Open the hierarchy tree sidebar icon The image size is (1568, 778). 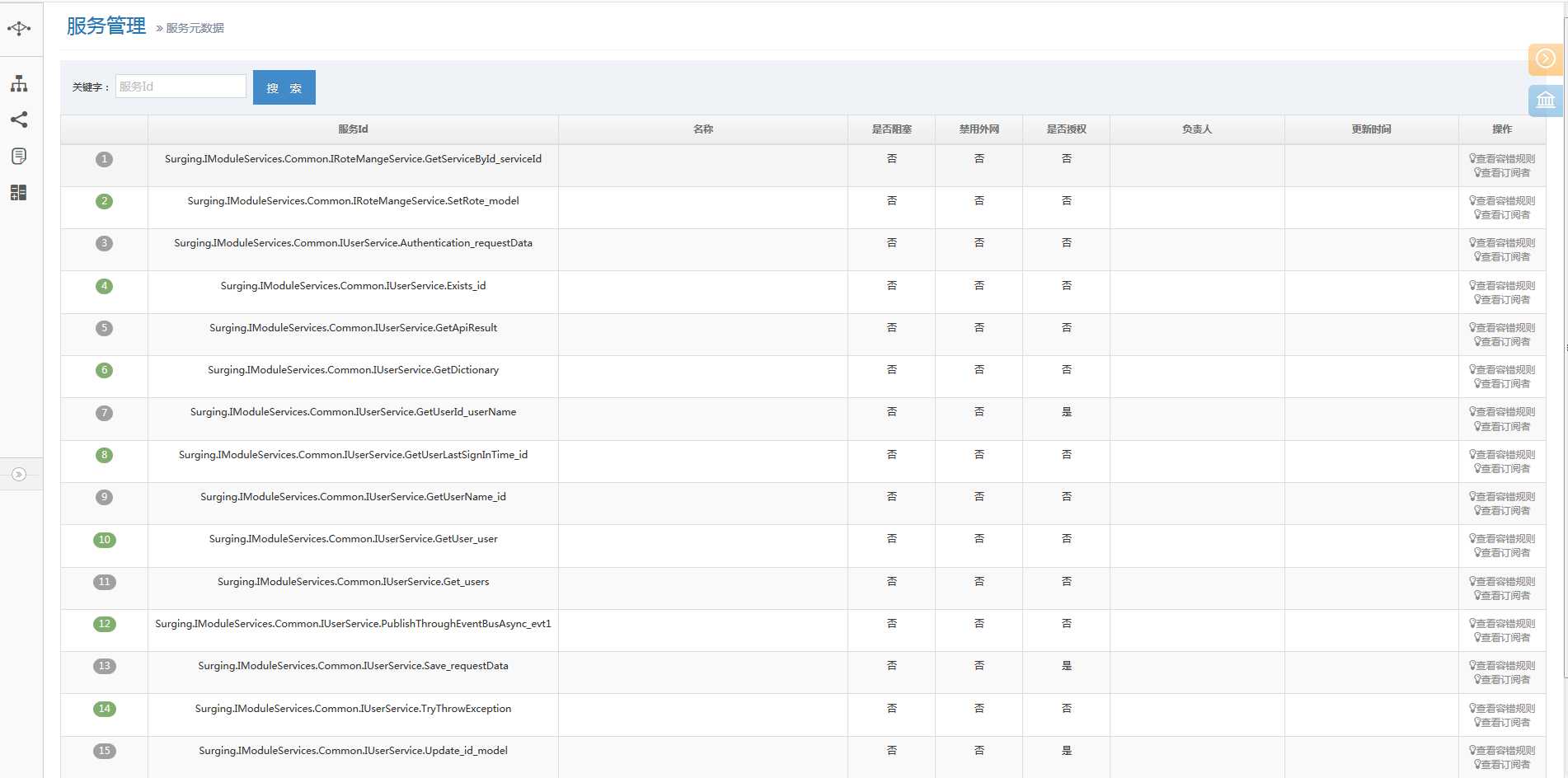pyautogui.click(x=19, y=83)
